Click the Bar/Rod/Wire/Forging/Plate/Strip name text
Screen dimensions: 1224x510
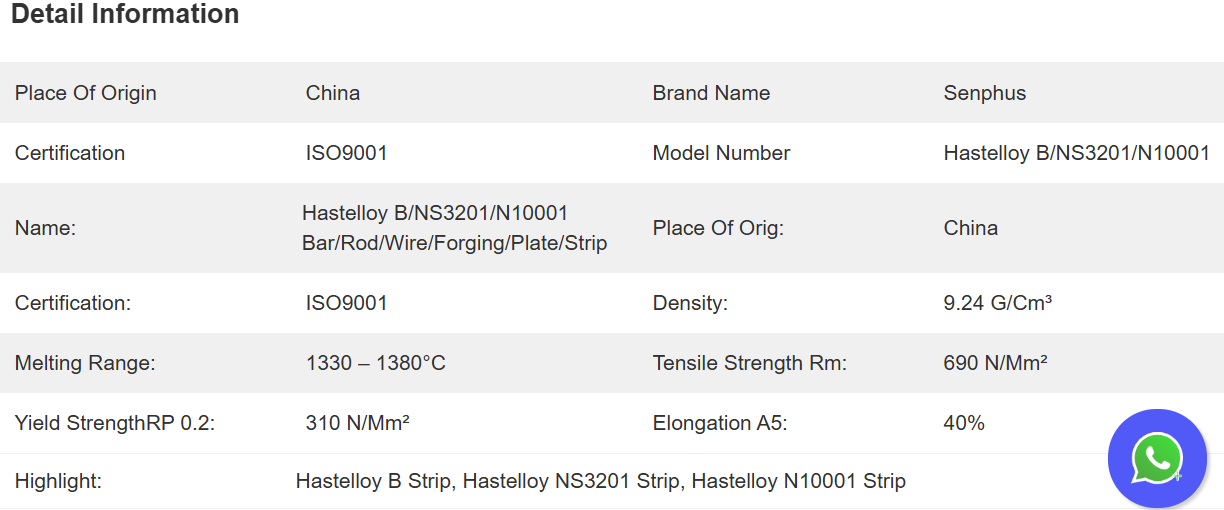[x=454, y=243]
